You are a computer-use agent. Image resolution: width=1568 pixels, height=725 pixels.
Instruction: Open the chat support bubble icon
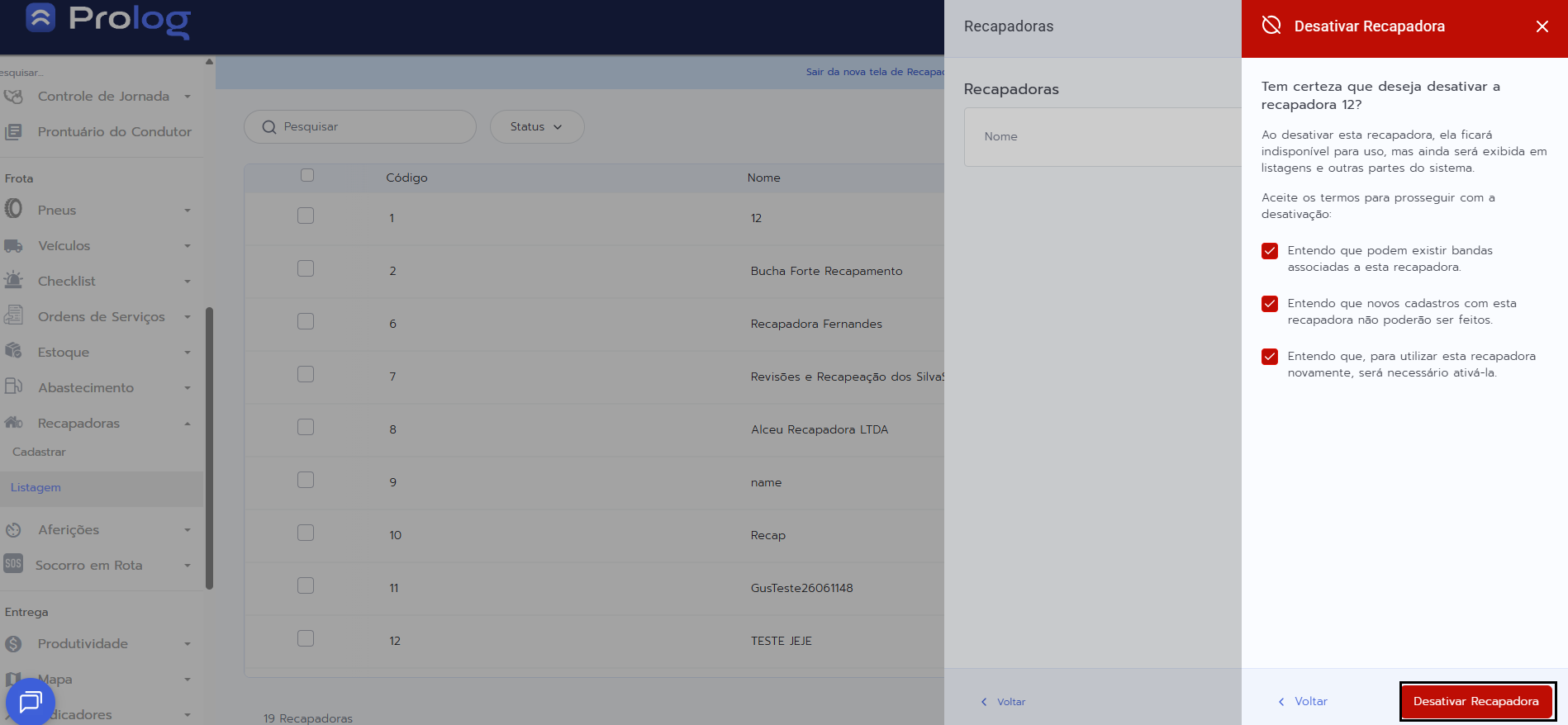coord(31,702)
